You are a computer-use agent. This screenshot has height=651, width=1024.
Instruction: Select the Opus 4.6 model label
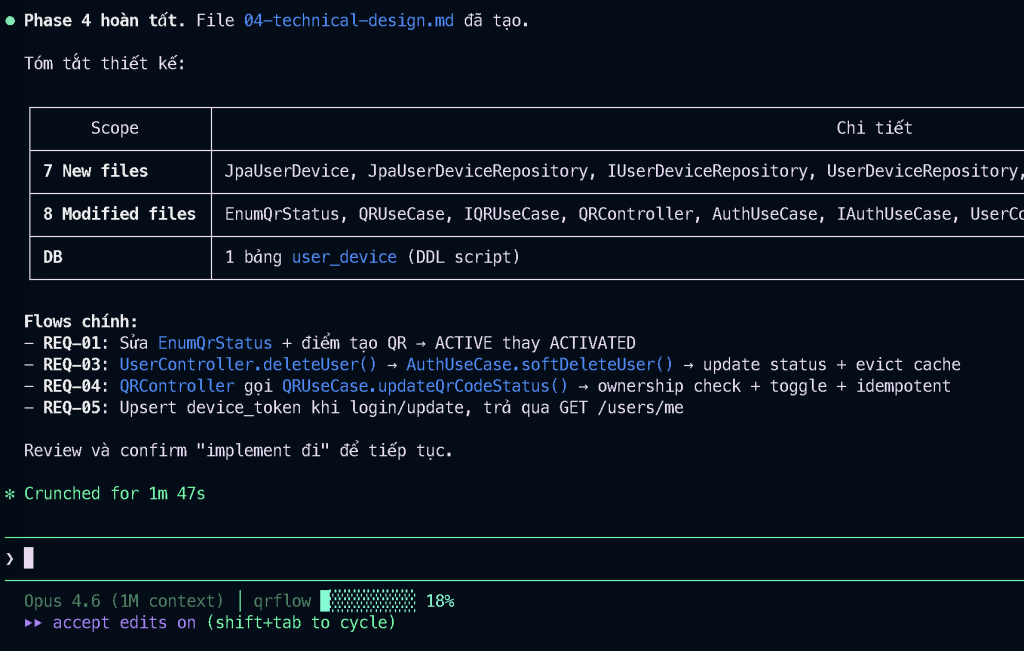click(x=123, y=601)
